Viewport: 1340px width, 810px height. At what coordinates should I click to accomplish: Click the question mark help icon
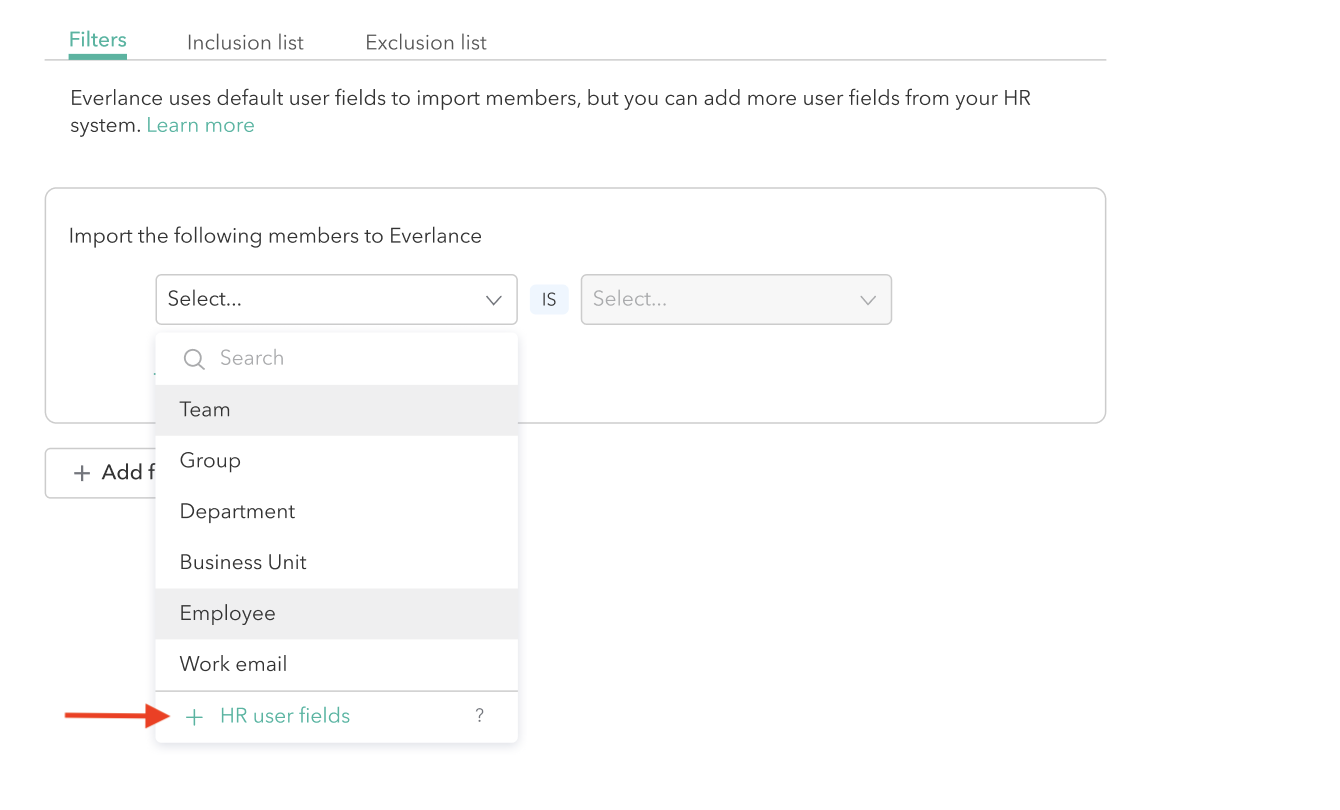[480, 716]
